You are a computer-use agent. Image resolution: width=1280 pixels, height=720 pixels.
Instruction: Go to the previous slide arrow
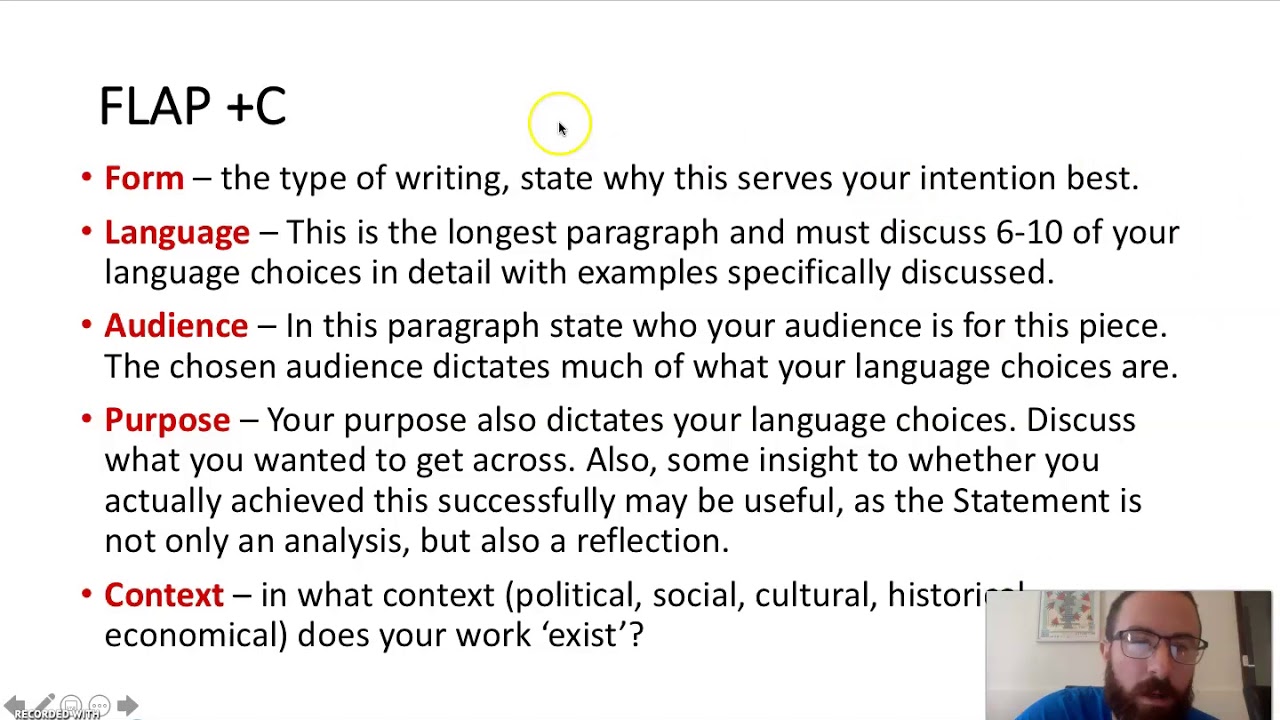14,705
